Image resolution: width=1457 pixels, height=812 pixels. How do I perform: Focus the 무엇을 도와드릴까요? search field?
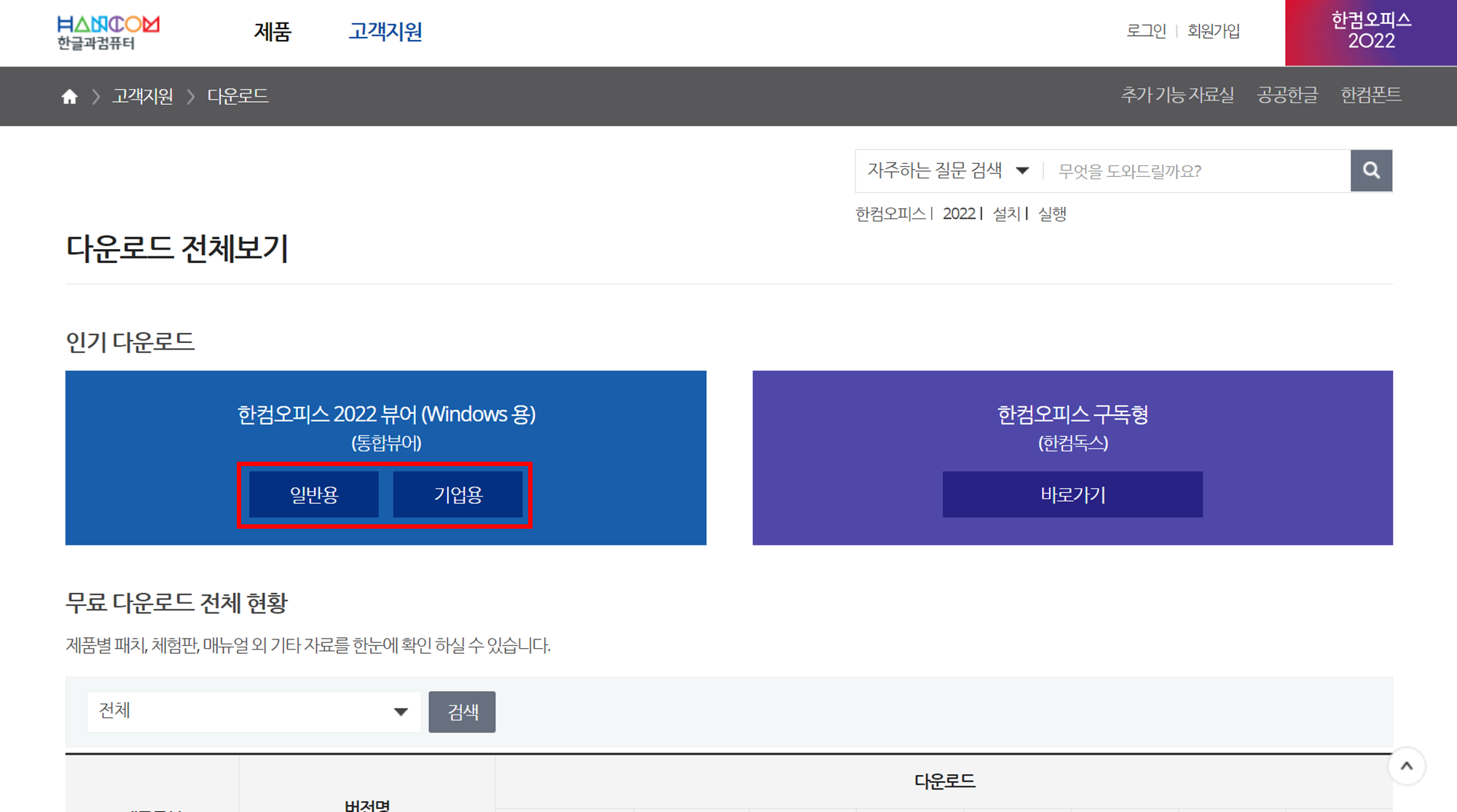1198,171
